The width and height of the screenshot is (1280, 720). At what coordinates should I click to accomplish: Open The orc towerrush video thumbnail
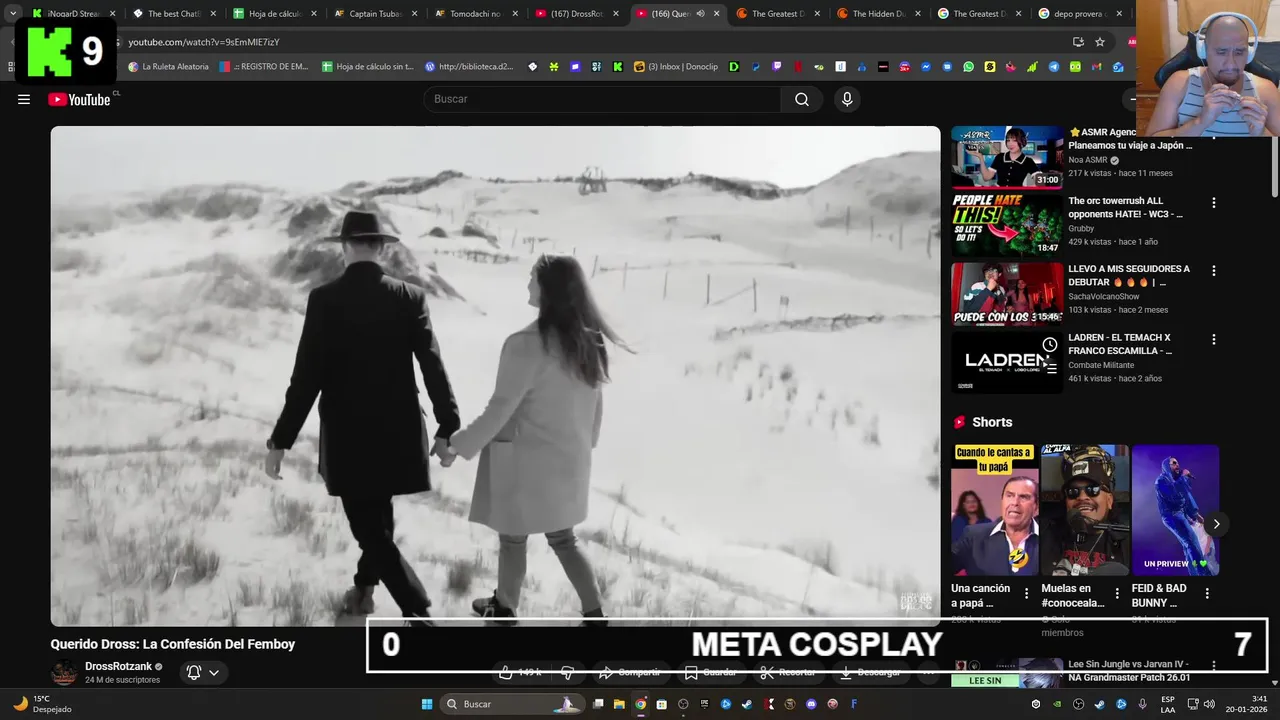coord(1007,225)
